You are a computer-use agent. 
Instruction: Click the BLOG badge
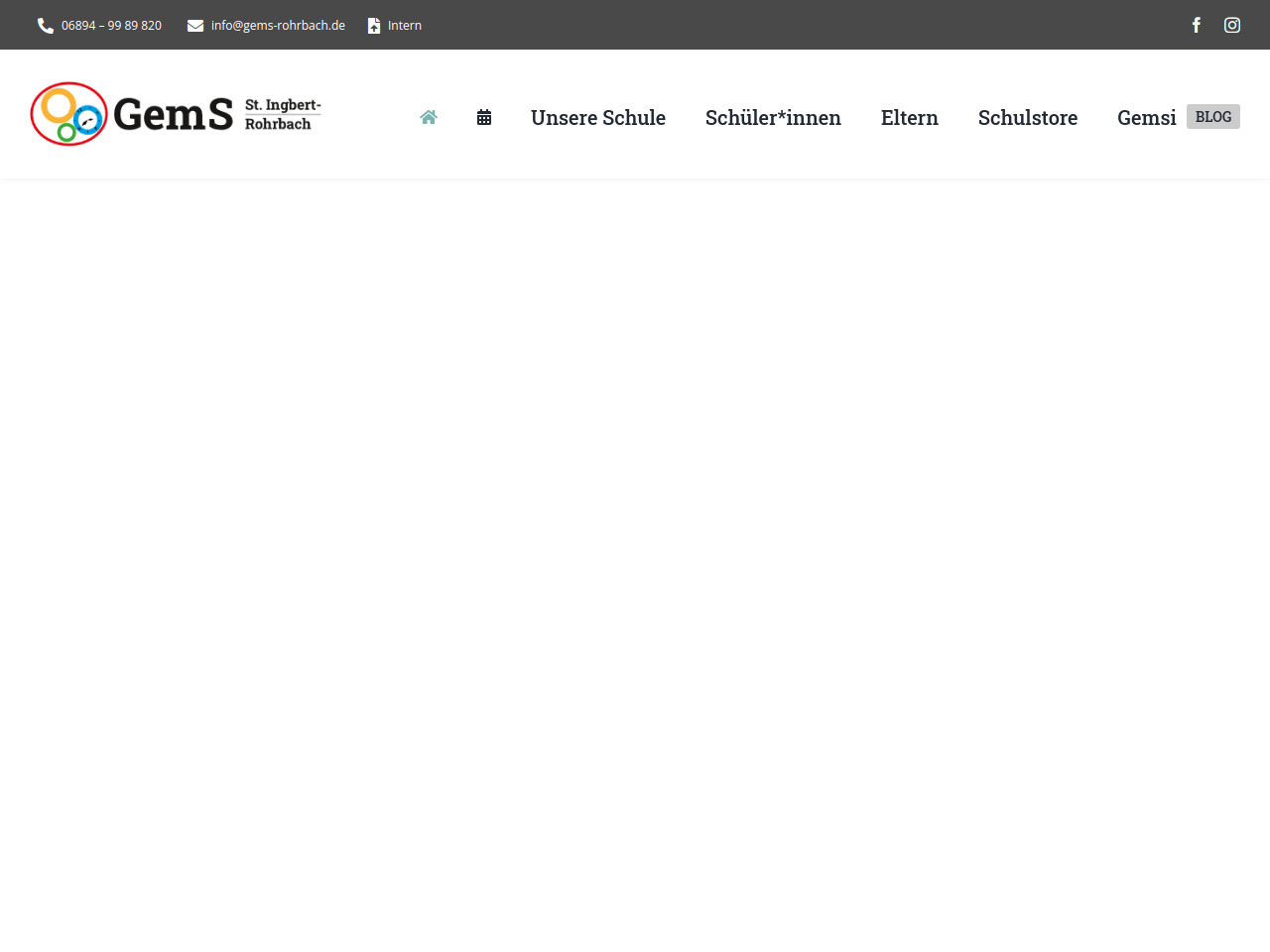coord(1212,117)
